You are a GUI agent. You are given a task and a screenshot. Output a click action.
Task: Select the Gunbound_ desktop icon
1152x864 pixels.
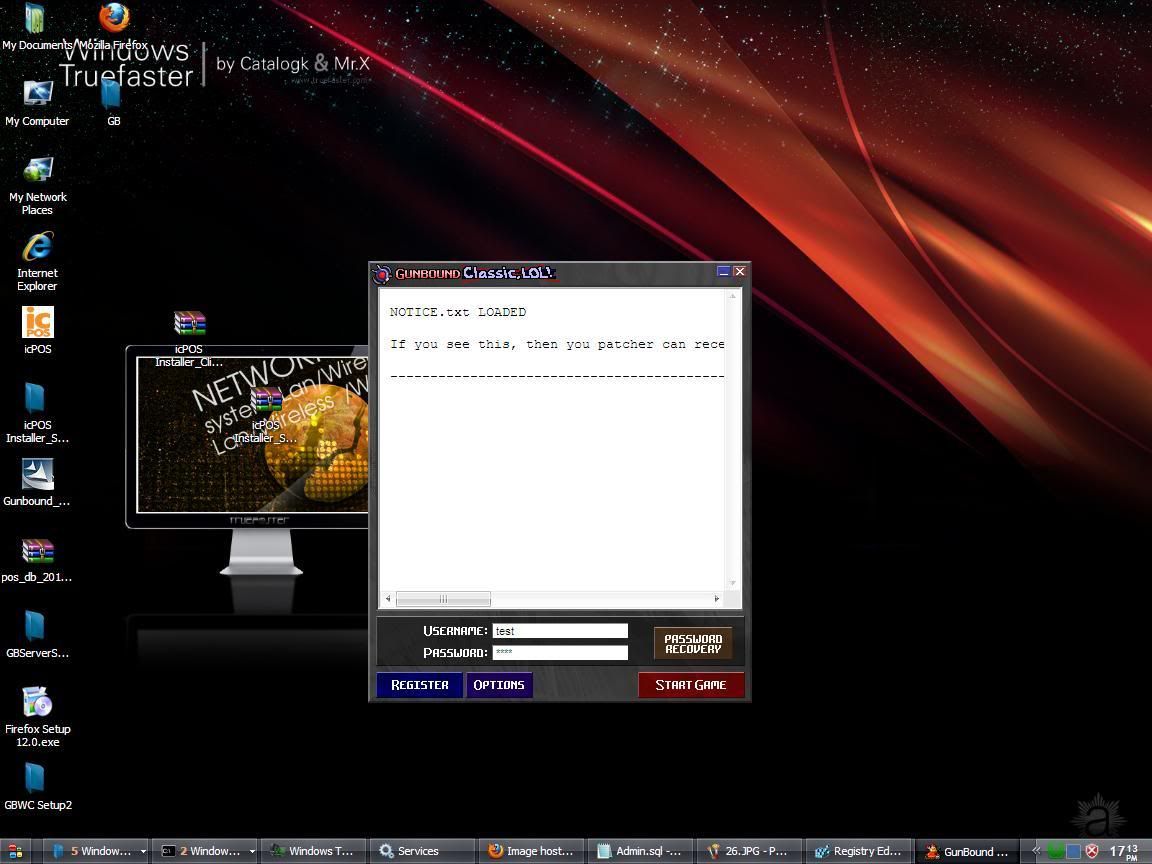37,475
